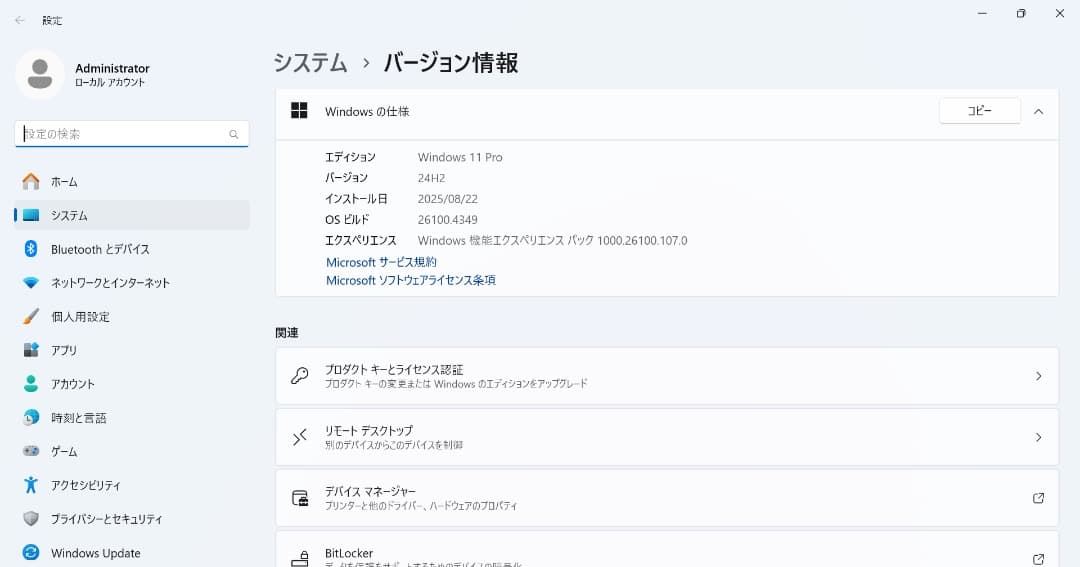Click the product key icon
The height and width of the screenshot is (567, 1080).
299,375
